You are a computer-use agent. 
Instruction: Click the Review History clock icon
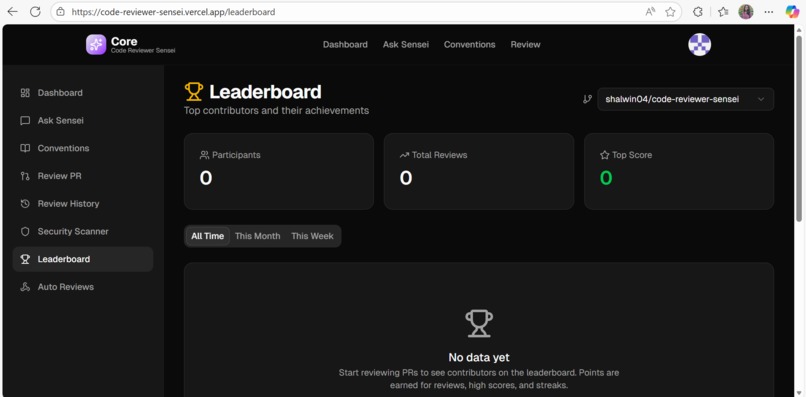click(x=25, y=204)
